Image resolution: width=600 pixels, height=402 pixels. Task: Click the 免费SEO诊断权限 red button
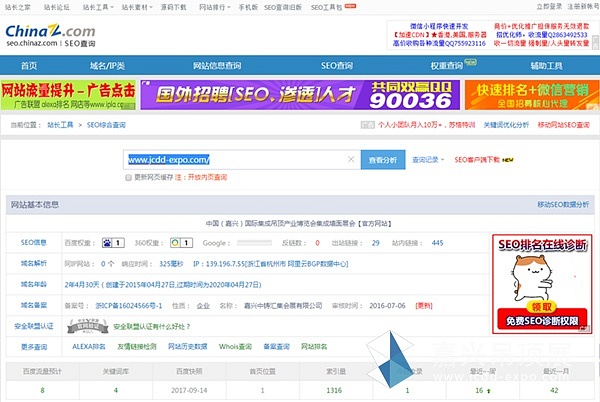(x=542, y=321)
